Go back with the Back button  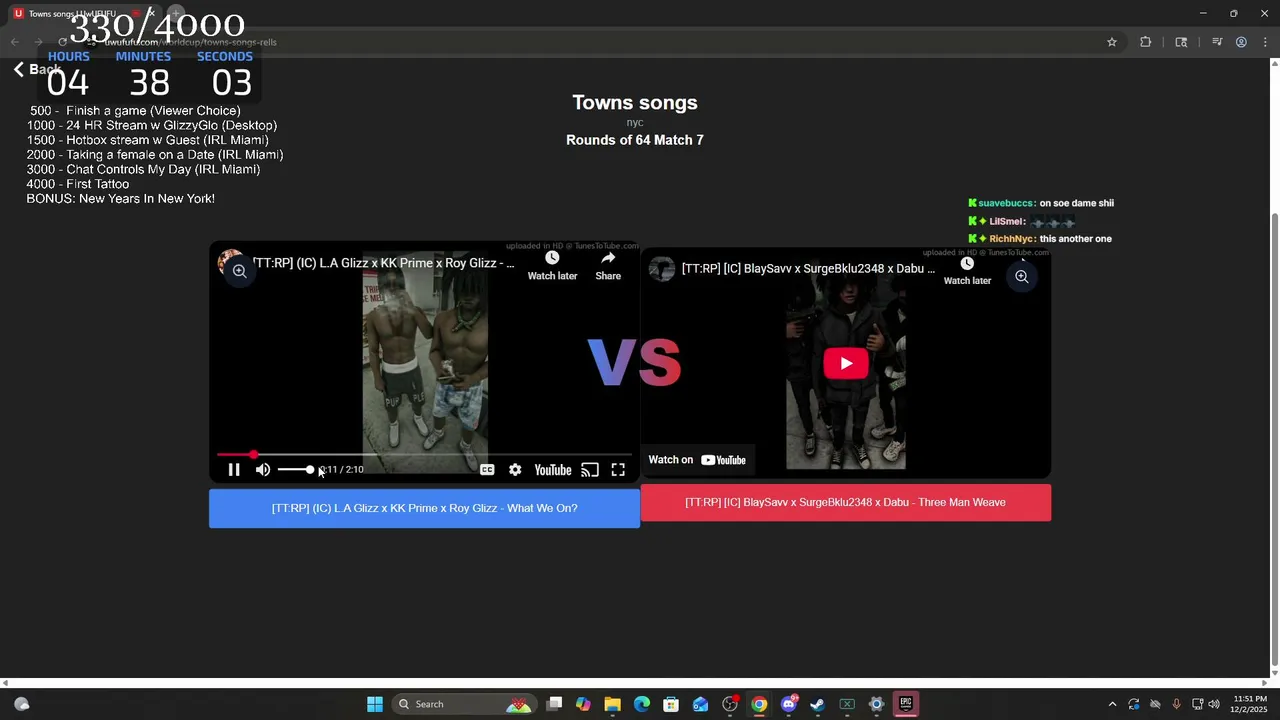coord(37,69)
